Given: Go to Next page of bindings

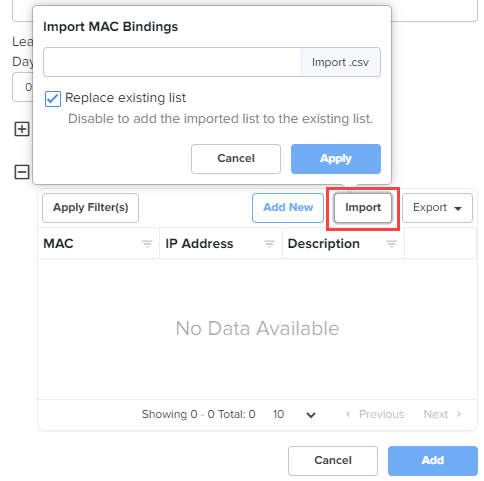Looking at the screenshot, I should 442,414.
